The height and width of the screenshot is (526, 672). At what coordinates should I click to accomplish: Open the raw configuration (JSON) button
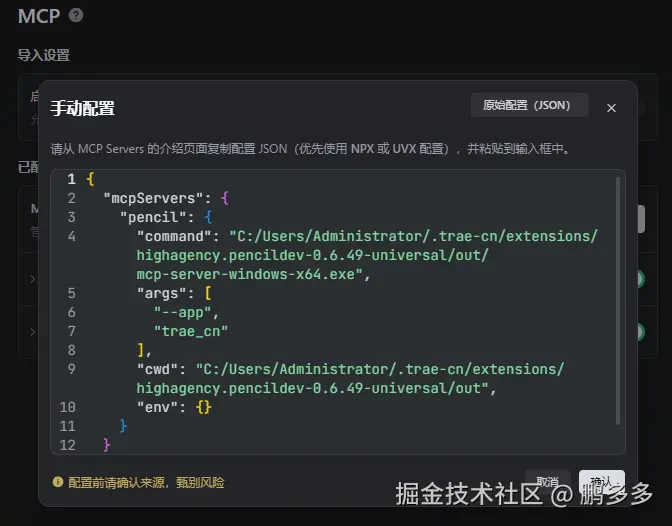[529, 105]
